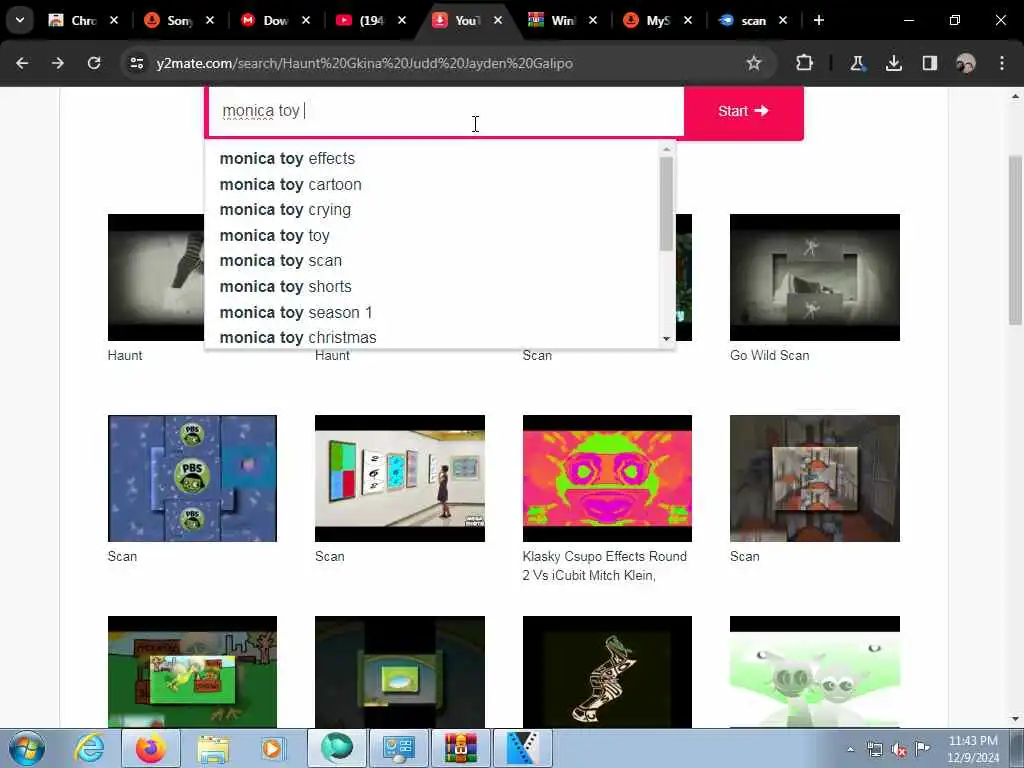Image resolution: width=1024 pixels, height=768 pixels.
Task: Open Chrome Labs flask icon
Action: tap(857, 63)
